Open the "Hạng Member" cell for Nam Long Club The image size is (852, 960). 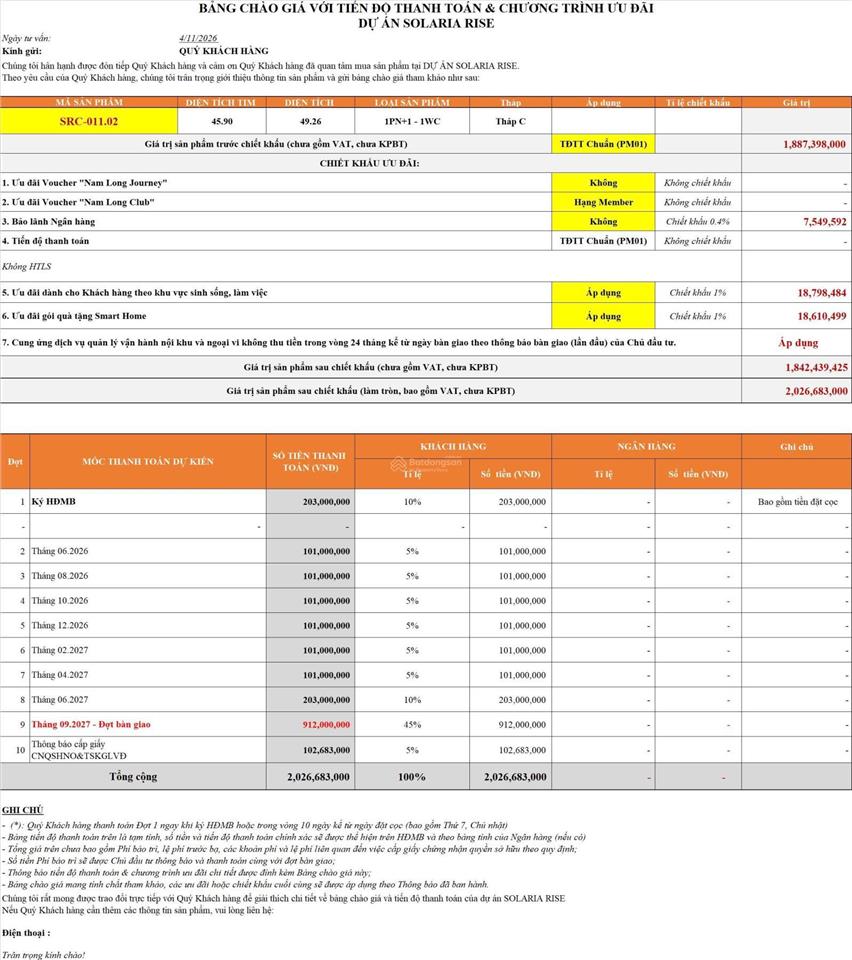tap(603, 202)
